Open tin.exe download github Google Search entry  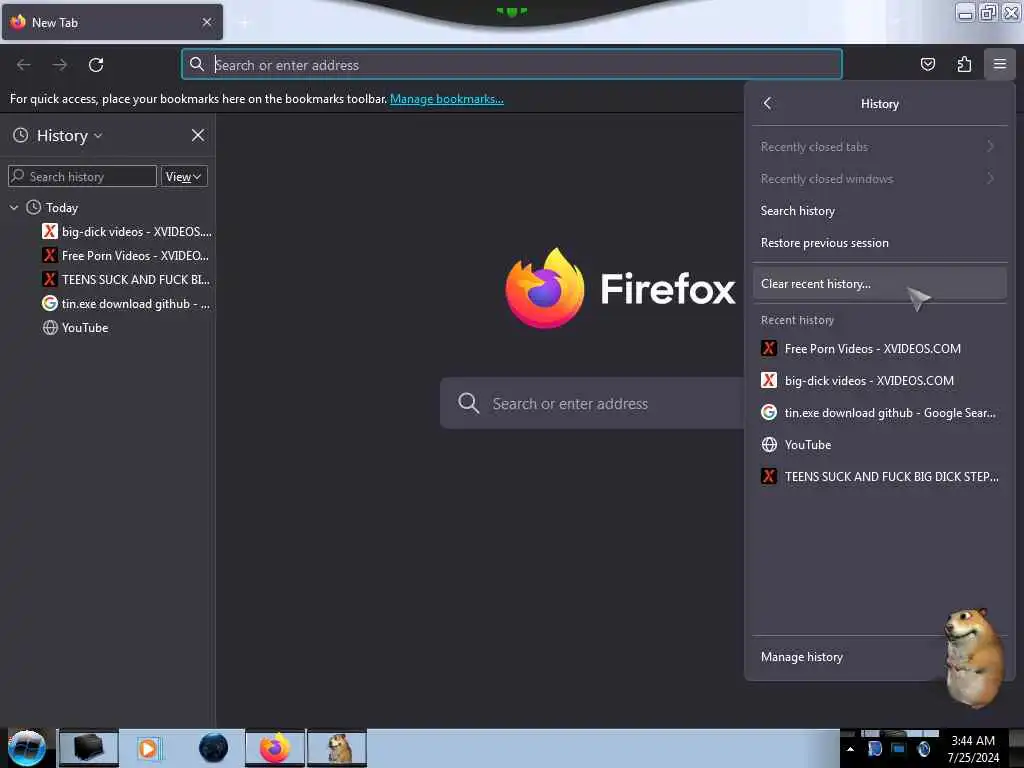[x=880, y=412]
